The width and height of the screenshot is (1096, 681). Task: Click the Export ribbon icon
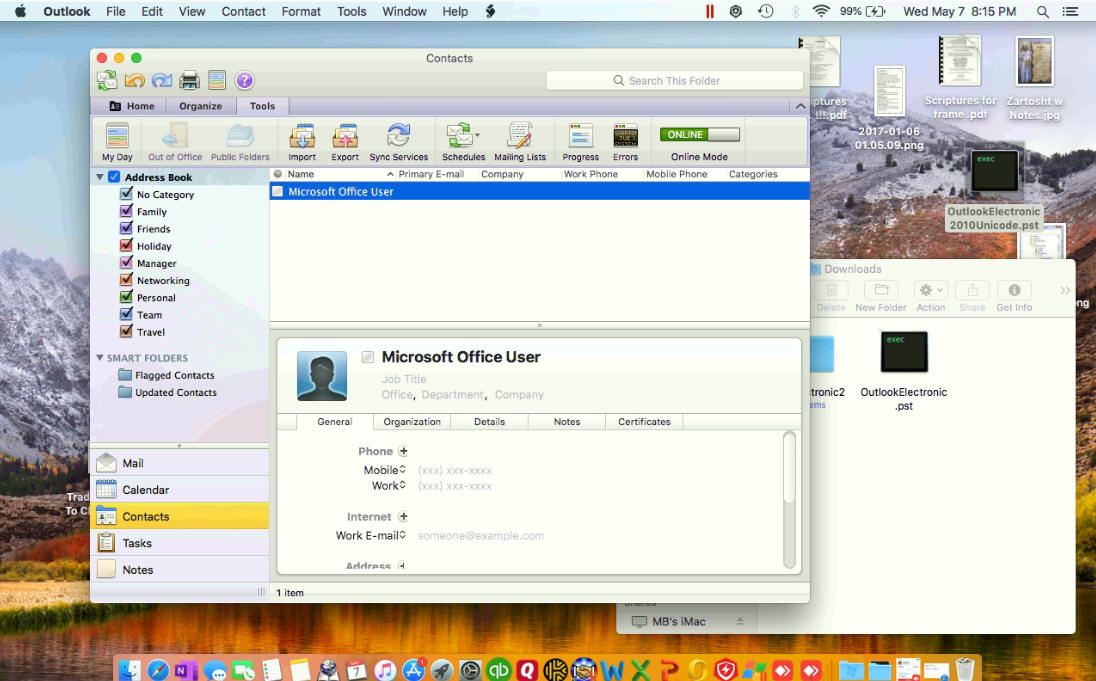[x=345, y=142]
